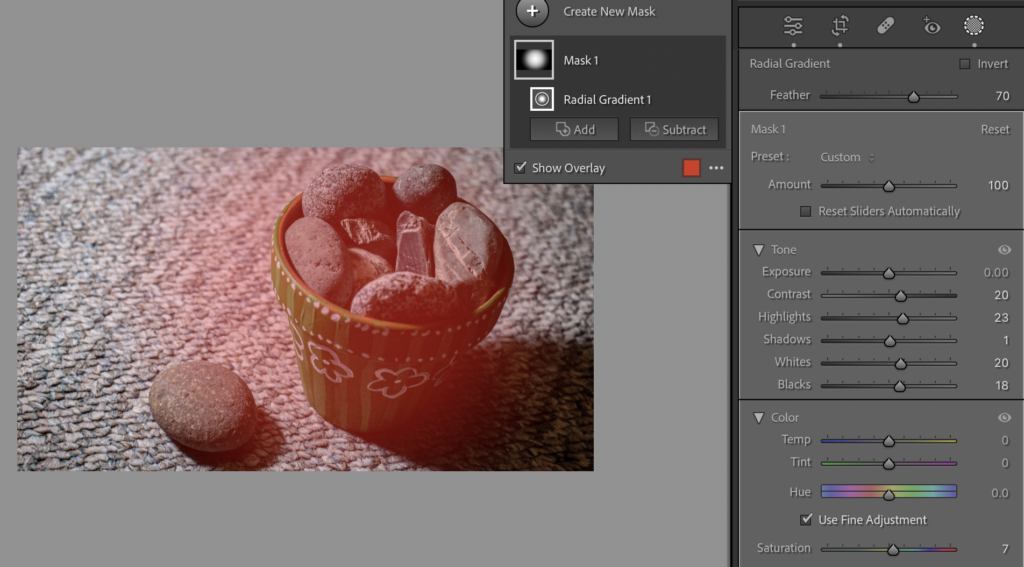Click the Temp slider handle

pos(889,442)
